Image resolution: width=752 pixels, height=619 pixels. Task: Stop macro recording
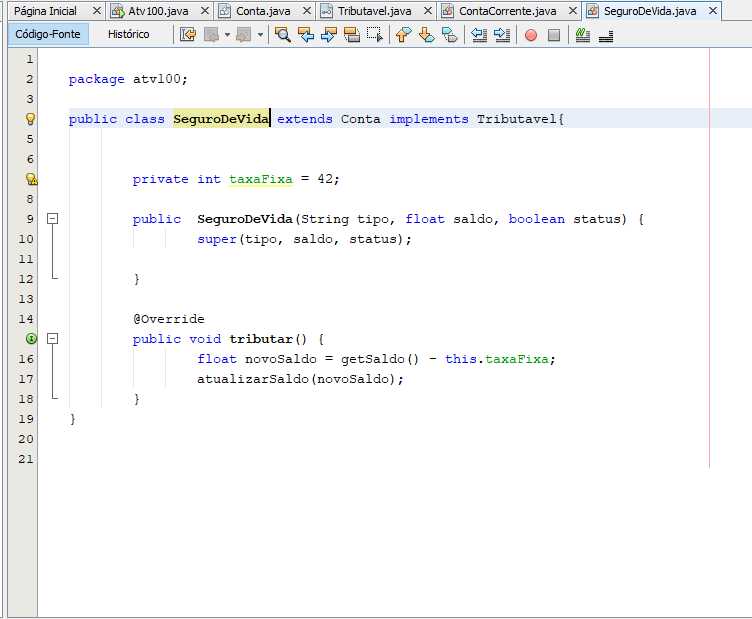click(x=554, y=35)
